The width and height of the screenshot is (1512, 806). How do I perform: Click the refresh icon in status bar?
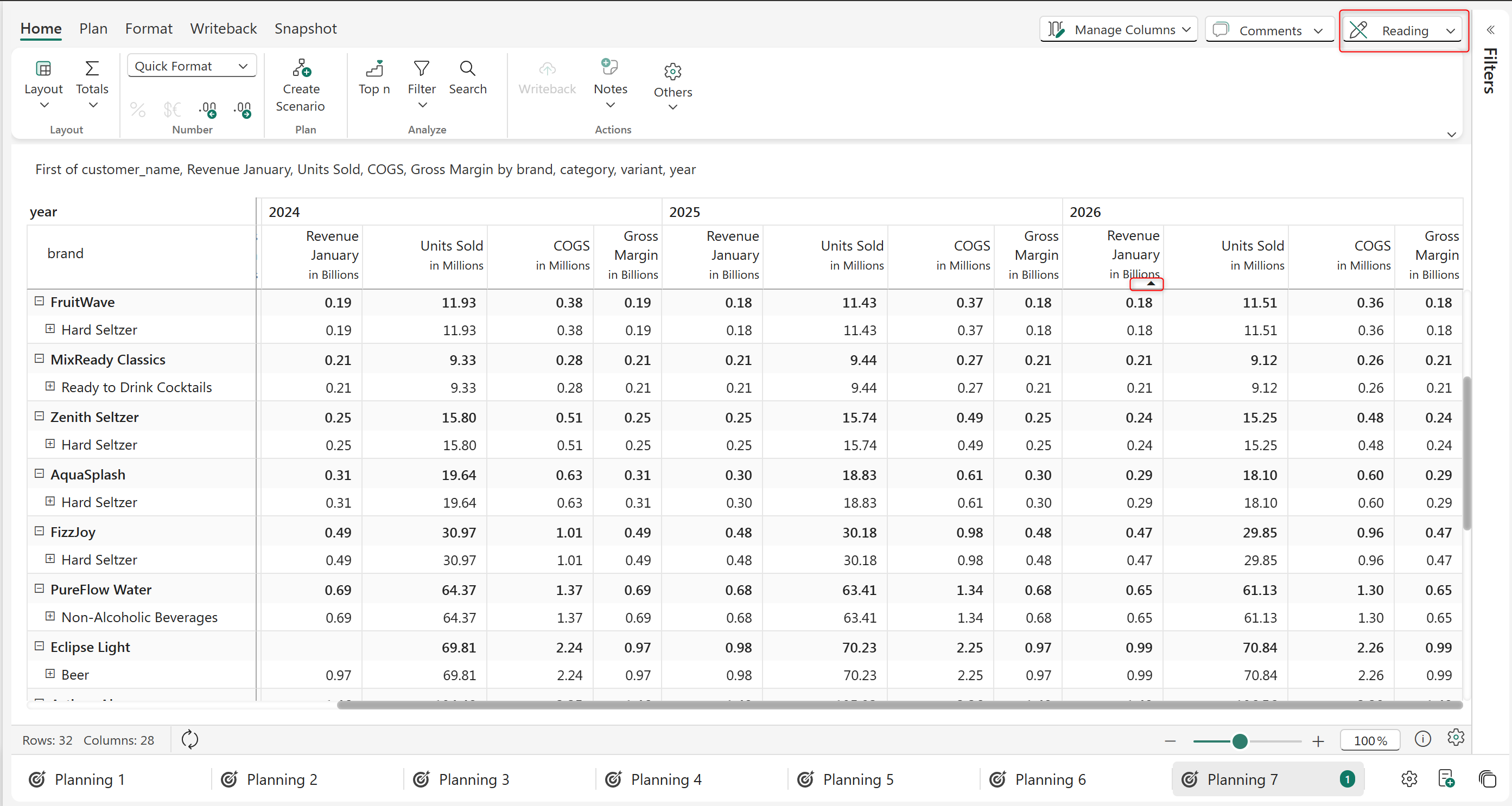tap(189, 740)
